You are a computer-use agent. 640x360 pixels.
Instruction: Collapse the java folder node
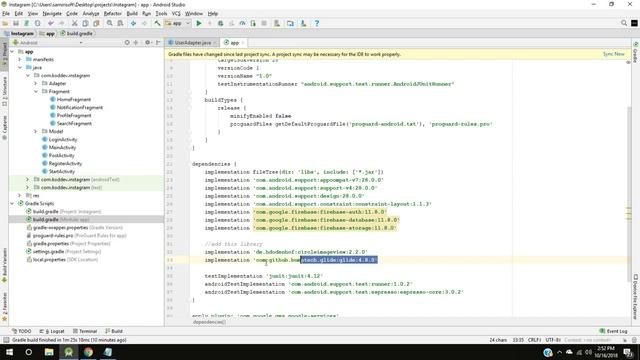pos(20,67)
